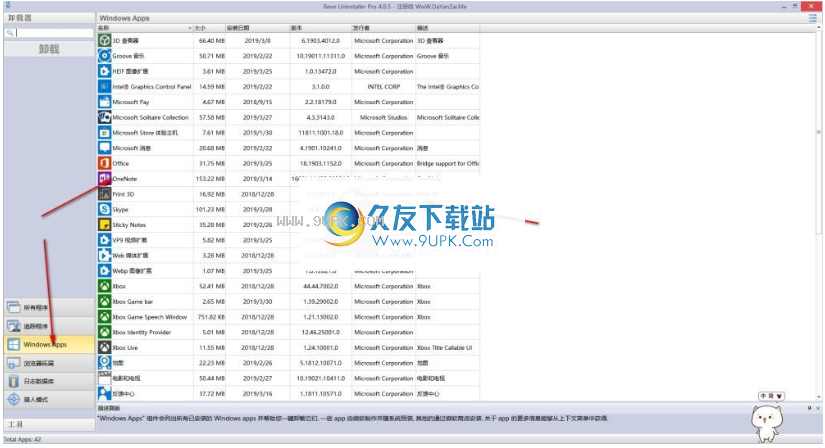
Task: Sort list by Version column header
Action: (x=320, y=28)
